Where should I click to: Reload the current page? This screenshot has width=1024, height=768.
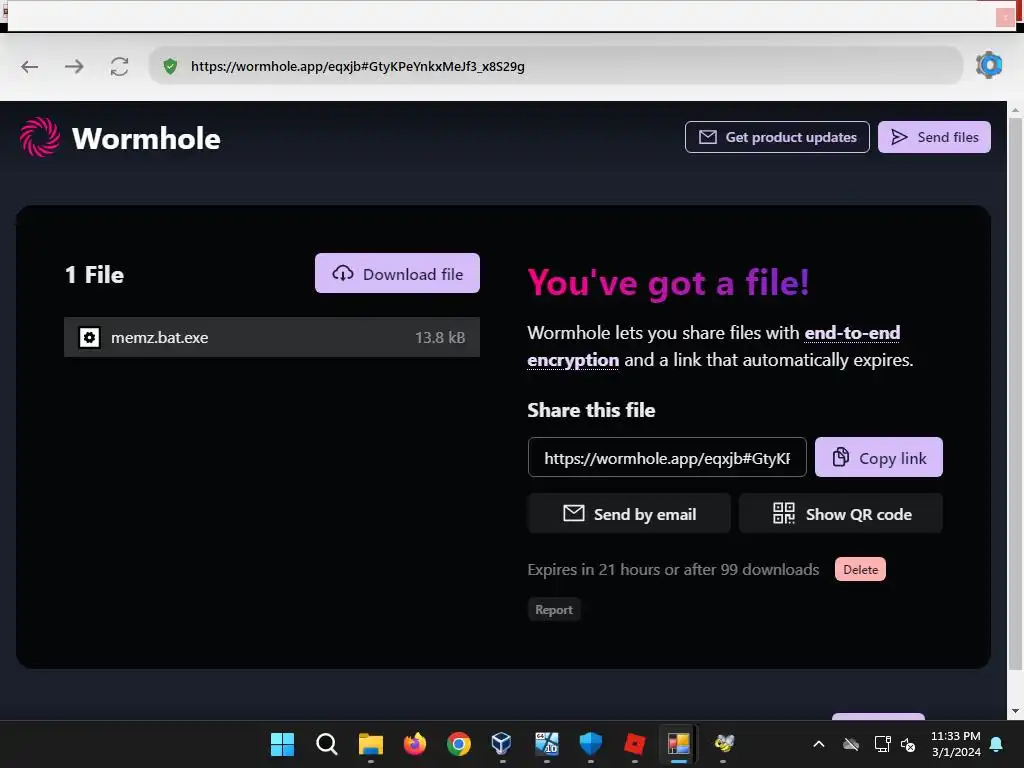coord(119,66)
